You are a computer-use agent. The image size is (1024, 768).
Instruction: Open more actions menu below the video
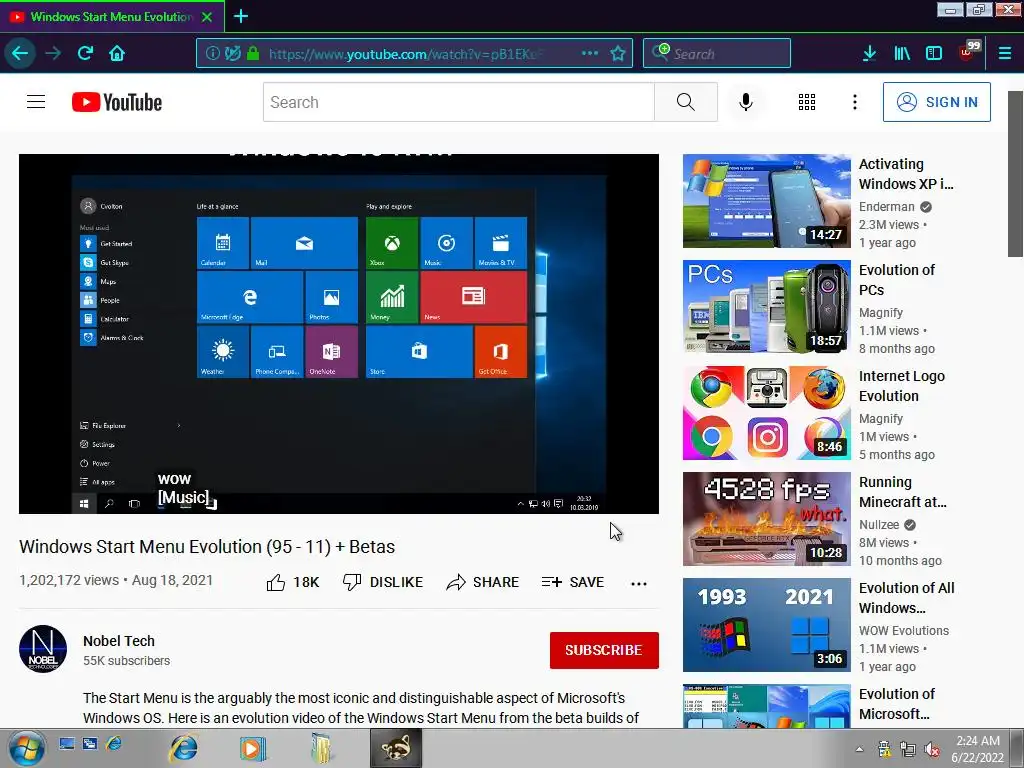(639, 583)
